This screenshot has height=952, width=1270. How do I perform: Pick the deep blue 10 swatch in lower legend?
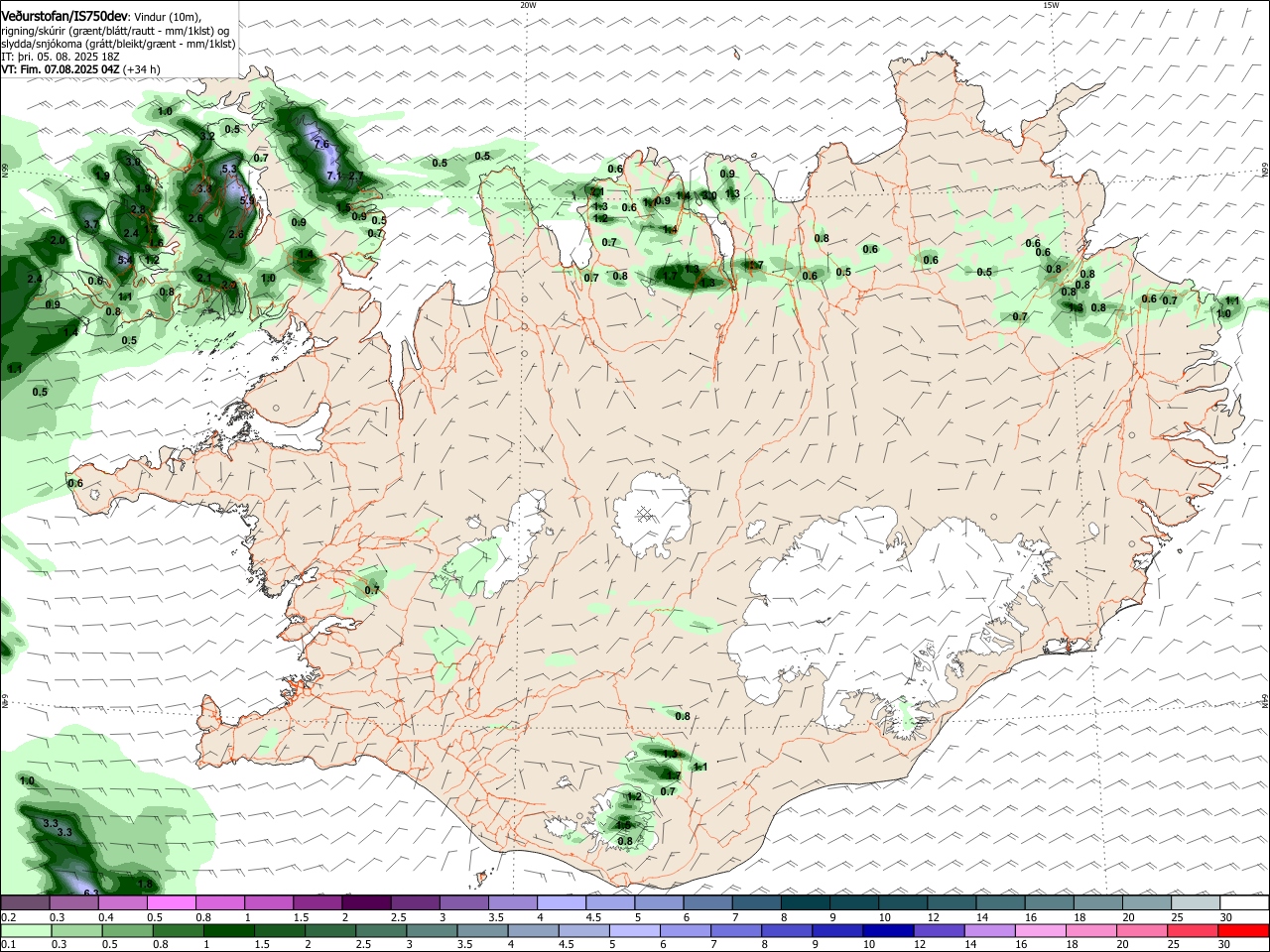tap(888, 930)
